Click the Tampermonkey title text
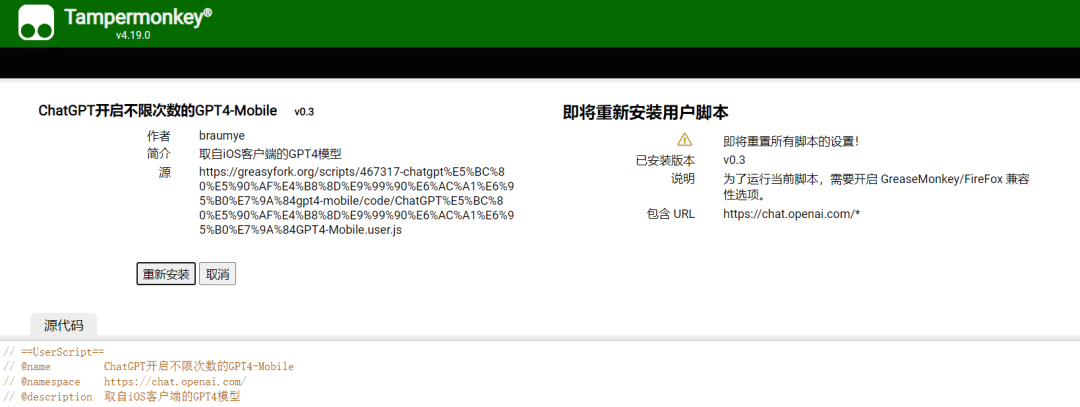 point(138,17)
